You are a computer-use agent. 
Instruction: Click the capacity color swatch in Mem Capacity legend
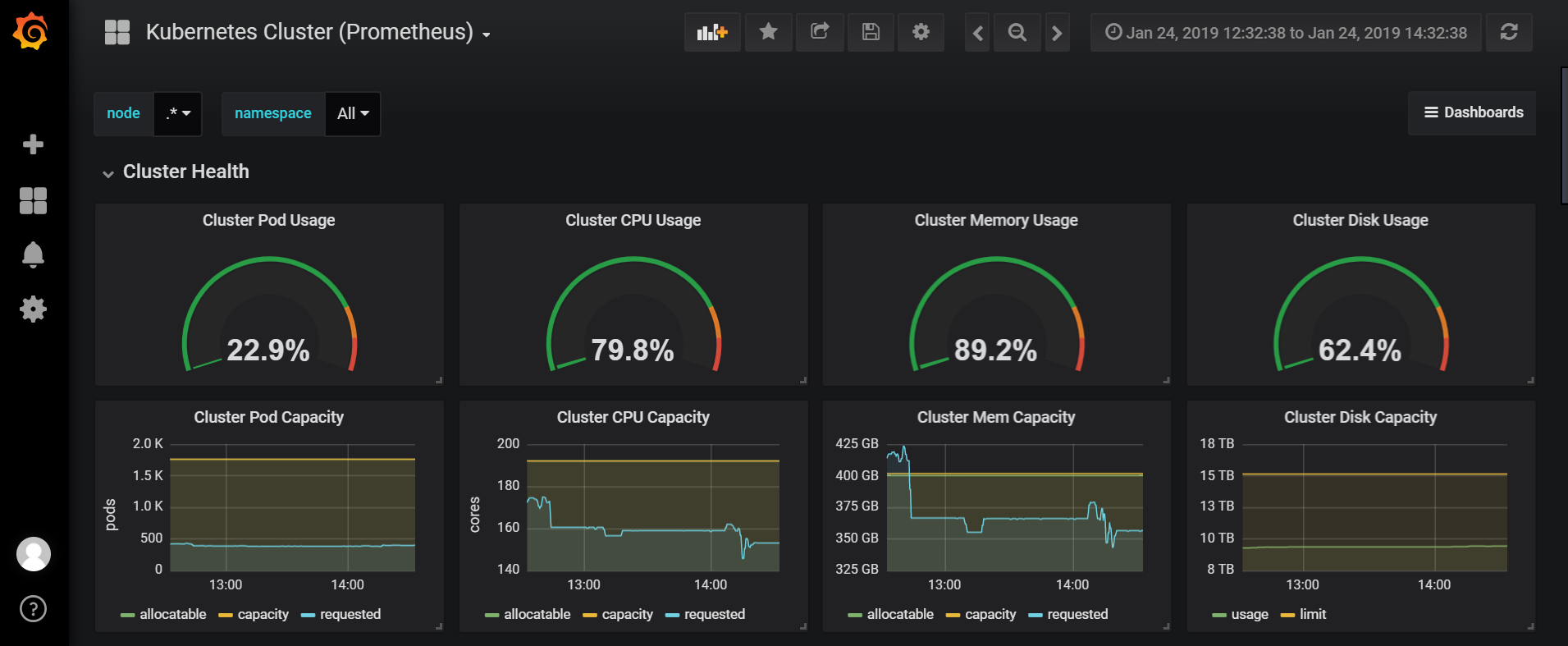(x=953, y=615)
